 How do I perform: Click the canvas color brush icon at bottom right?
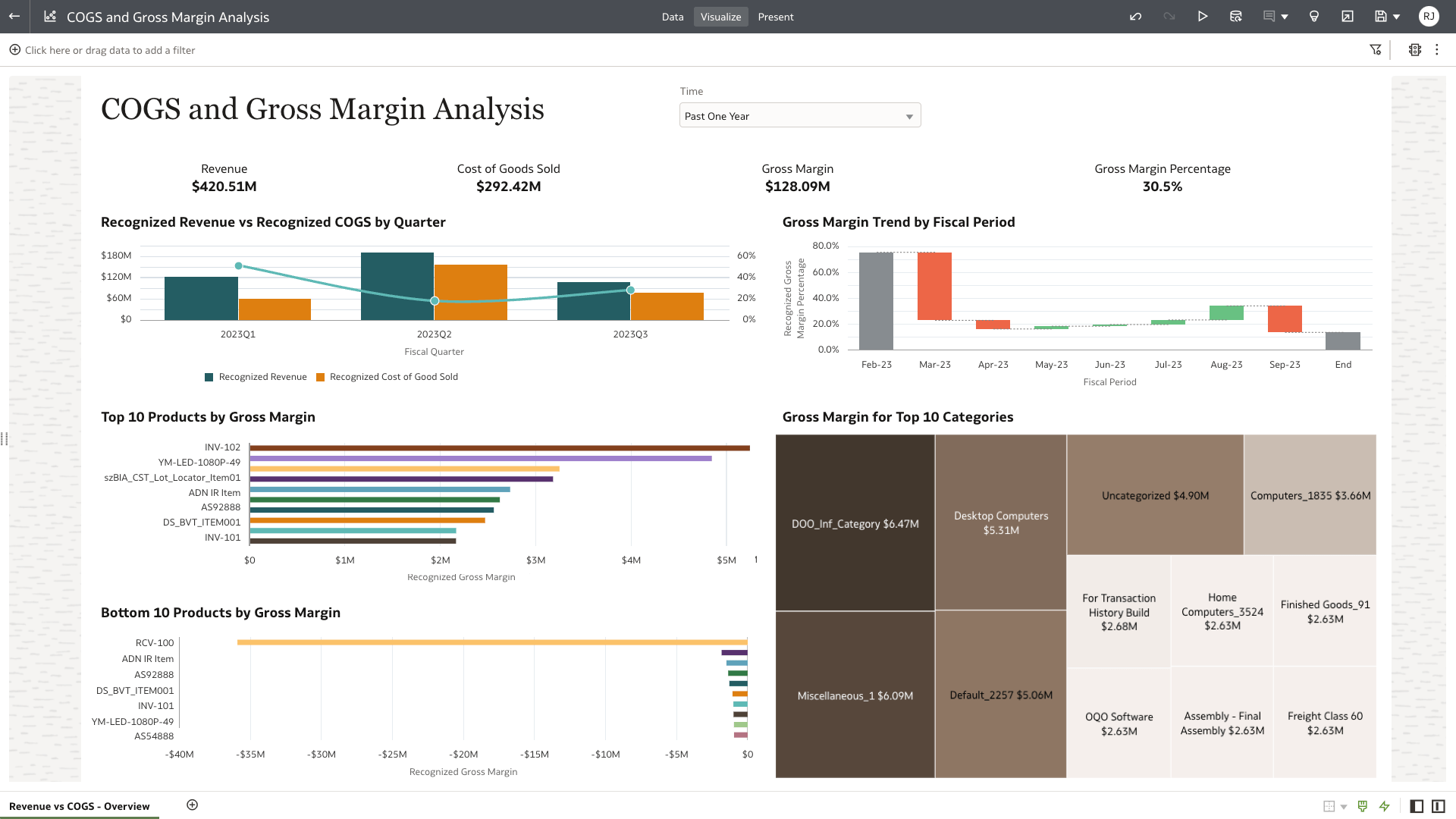click(1362, 806)
